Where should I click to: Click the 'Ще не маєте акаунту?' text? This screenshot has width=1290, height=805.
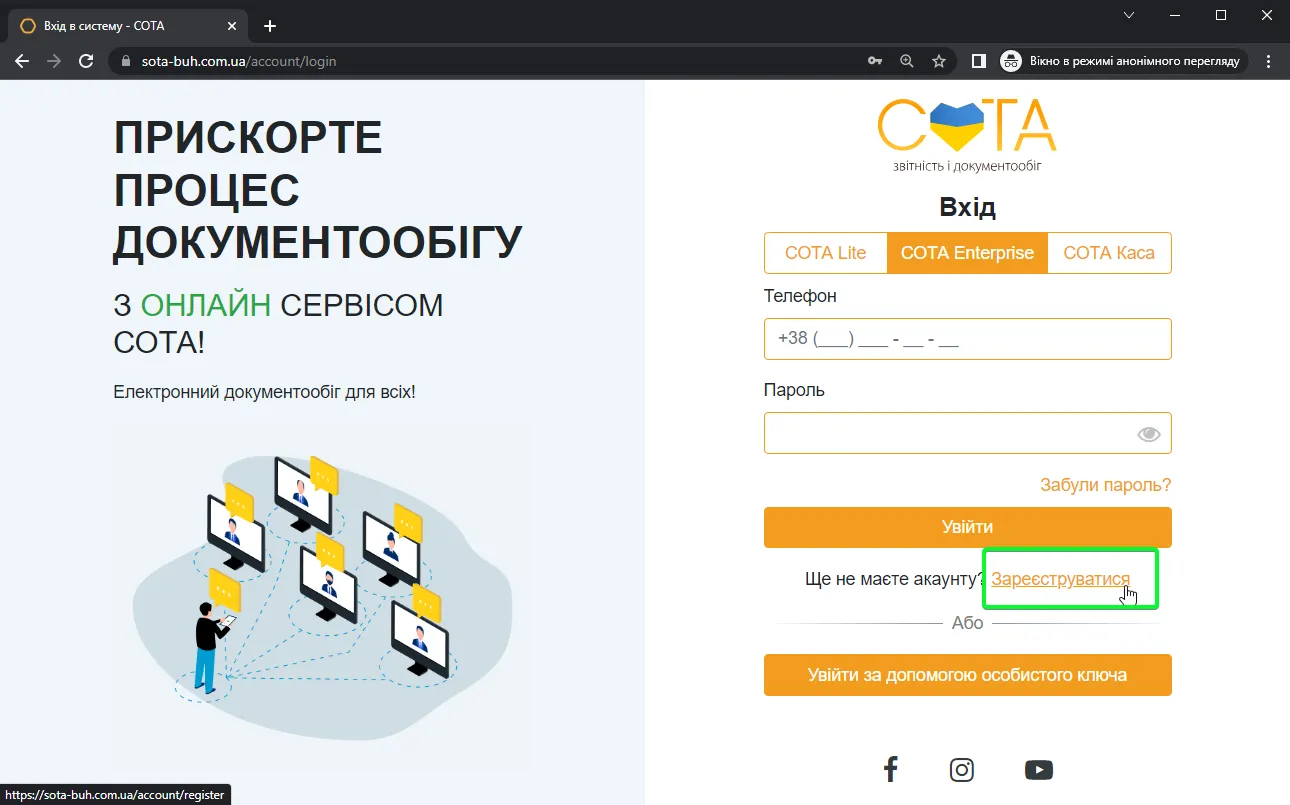(895, 579)
